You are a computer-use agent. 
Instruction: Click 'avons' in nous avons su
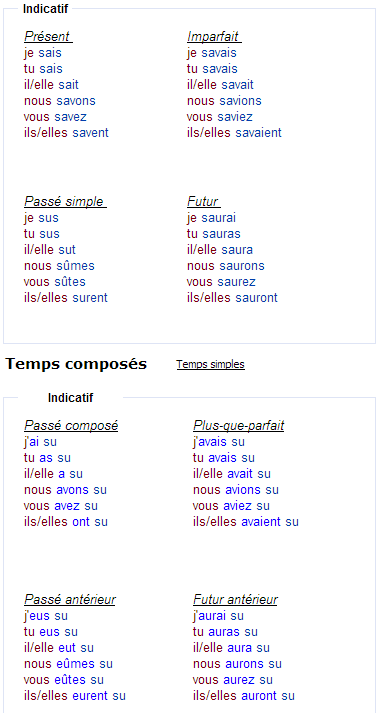click(x=73, y=490)
